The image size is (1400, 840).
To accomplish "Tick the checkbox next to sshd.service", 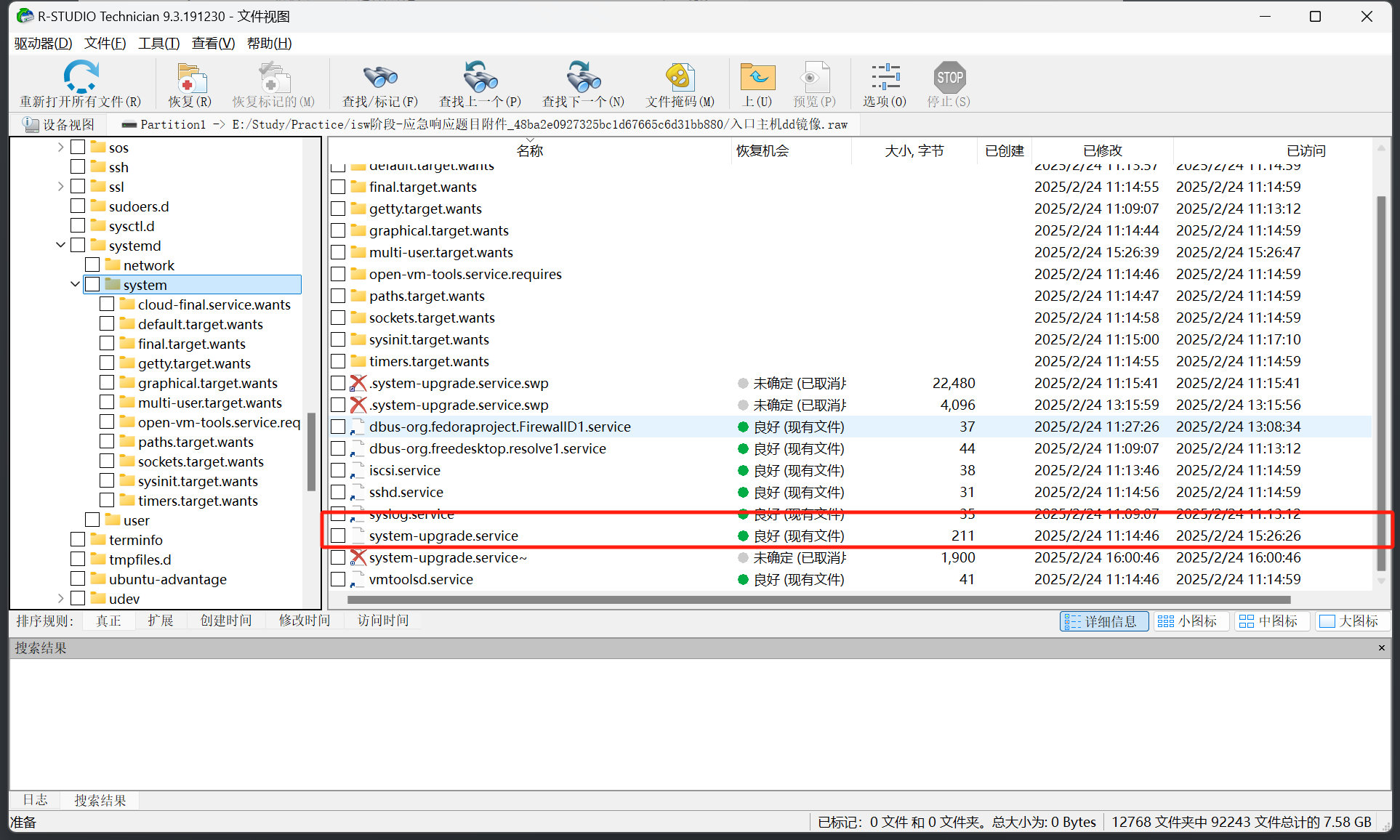I will coord(338,492).
